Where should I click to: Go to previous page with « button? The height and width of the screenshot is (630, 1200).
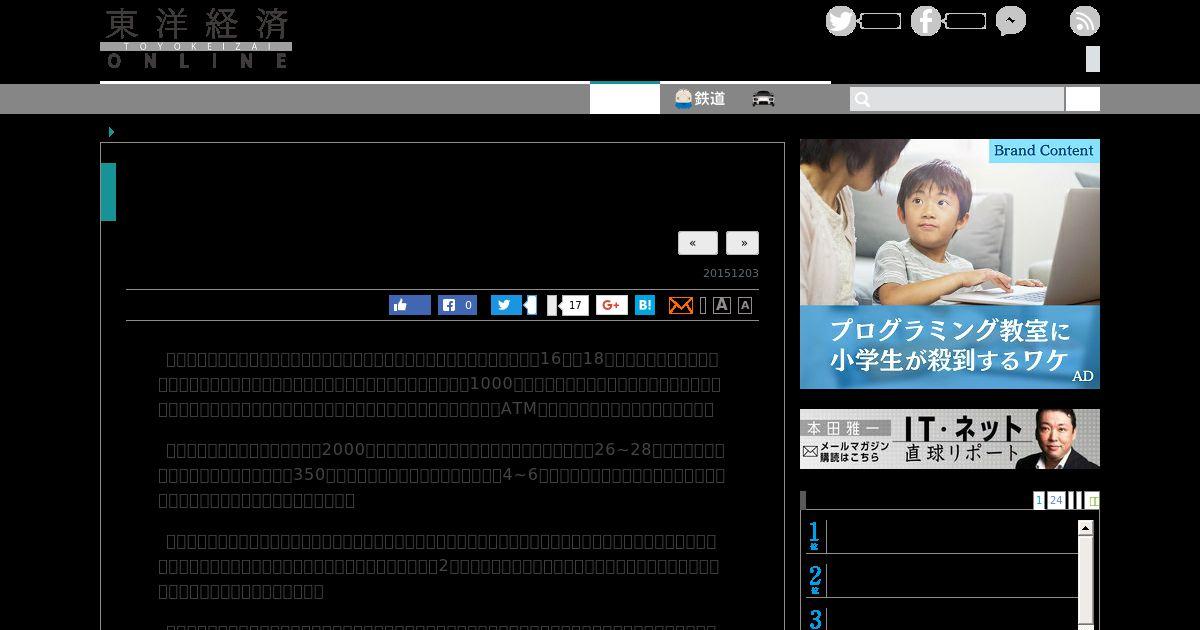698,243
